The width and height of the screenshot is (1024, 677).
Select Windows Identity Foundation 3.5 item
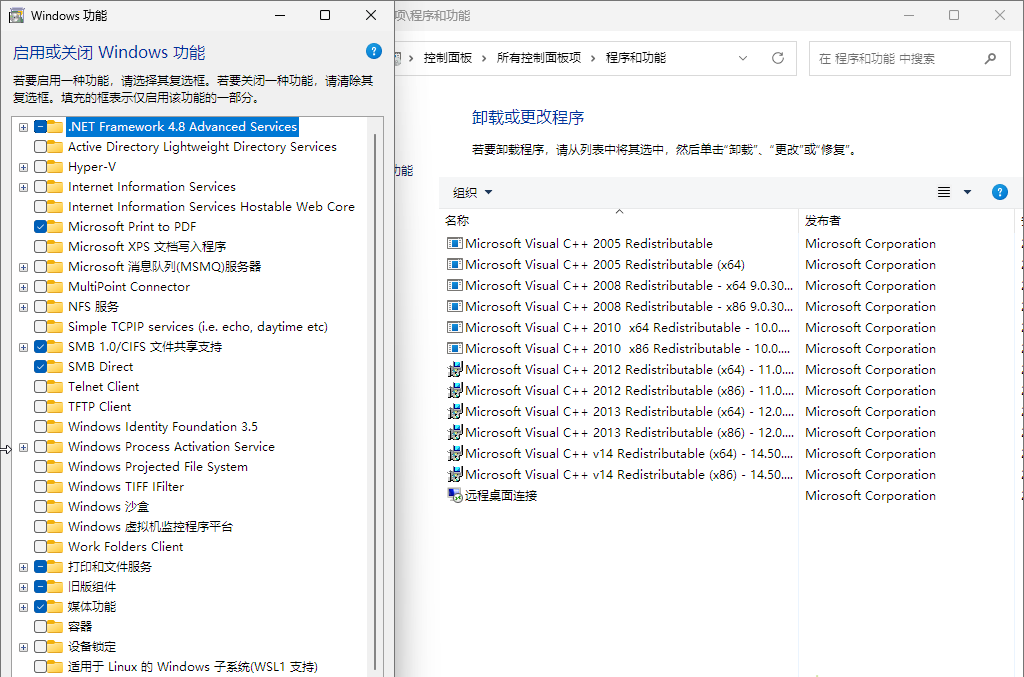pos(163,427)
